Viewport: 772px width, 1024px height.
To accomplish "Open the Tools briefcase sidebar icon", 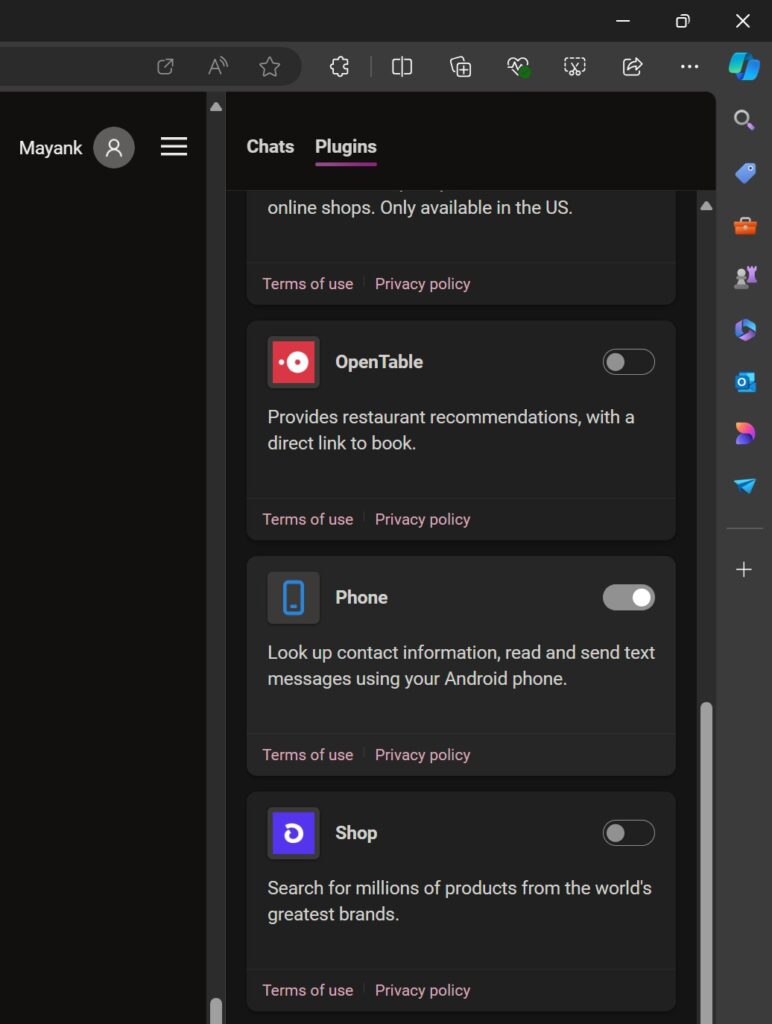I will (x=745, y=226).
